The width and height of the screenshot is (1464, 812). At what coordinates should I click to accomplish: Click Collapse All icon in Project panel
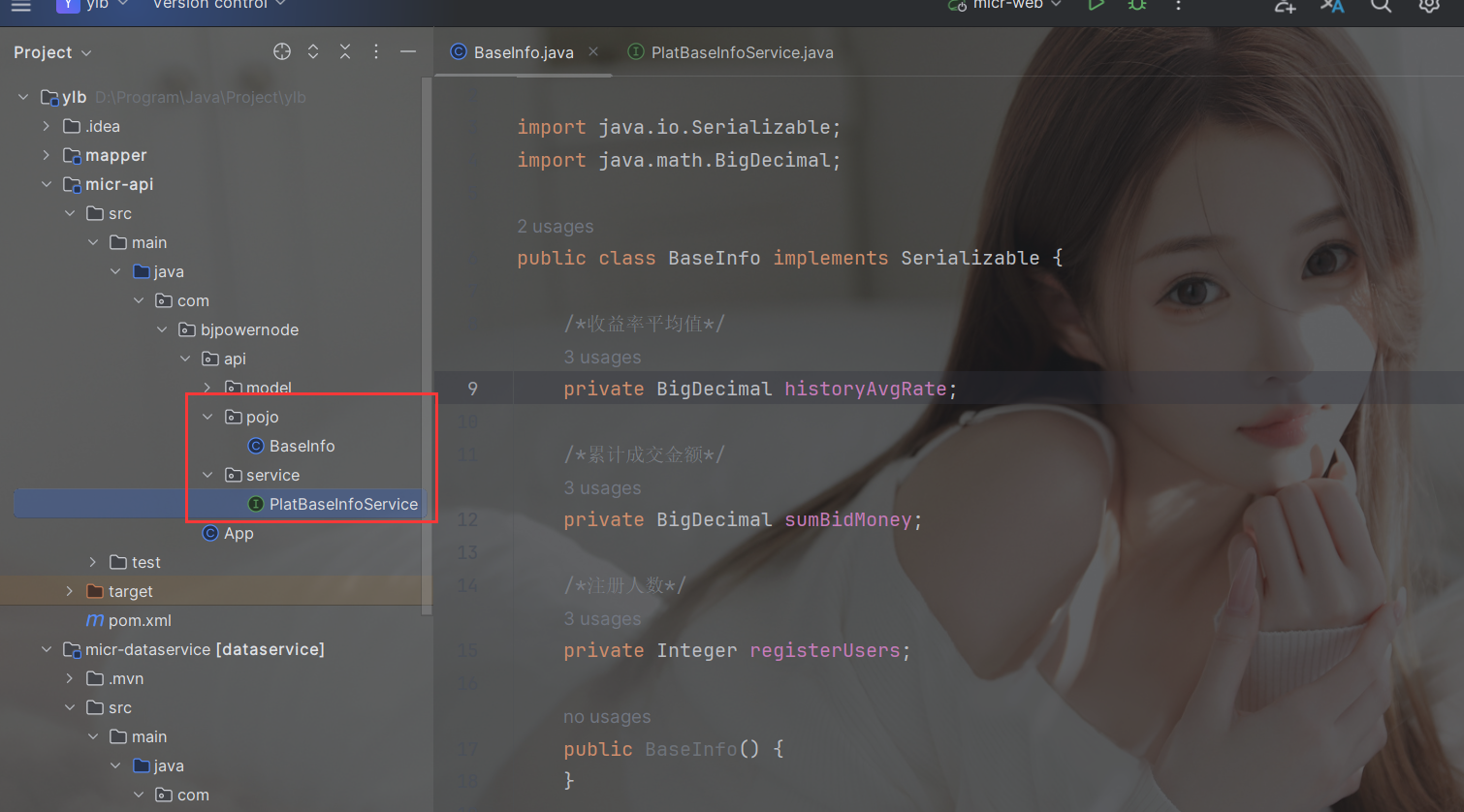(345, 51)
